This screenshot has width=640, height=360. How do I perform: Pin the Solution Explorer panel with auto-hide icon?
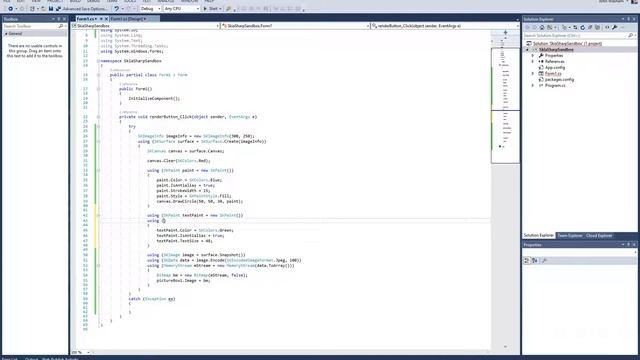629,19
